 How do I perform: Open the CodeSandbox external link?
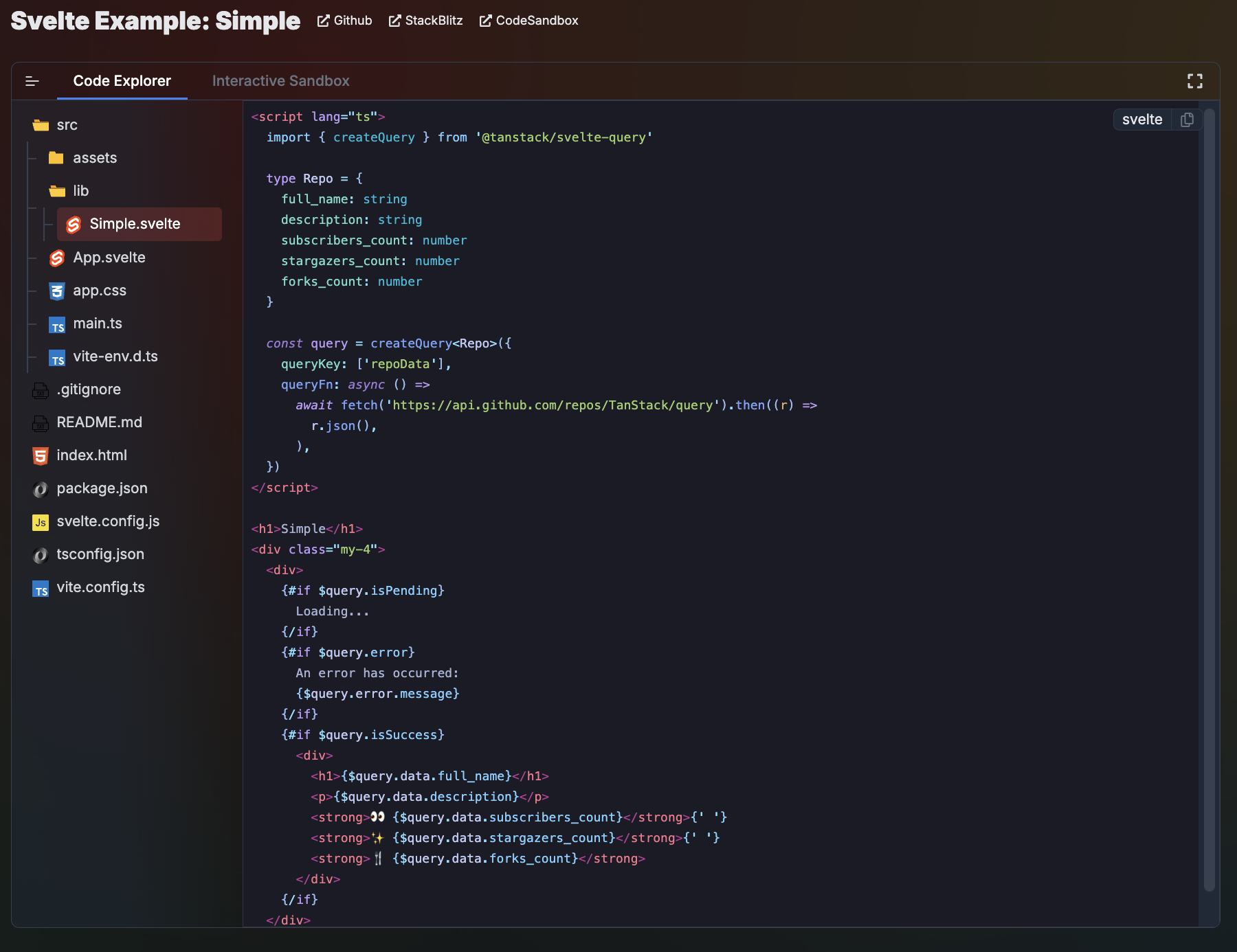528,21
